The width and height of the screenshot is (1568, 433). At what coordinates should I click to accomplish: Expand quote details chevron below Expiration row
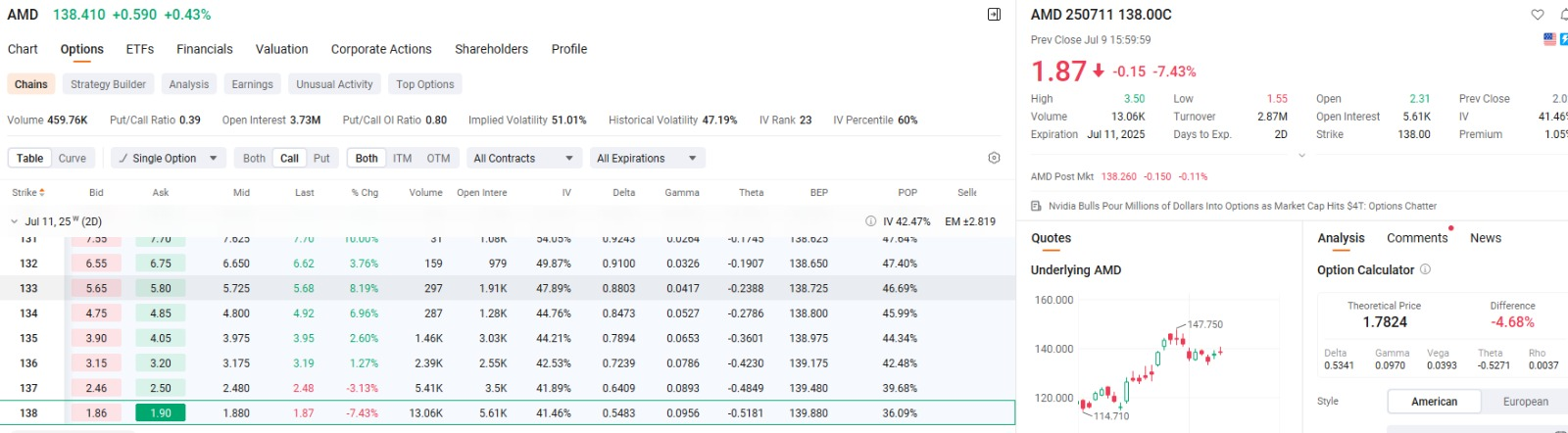pos(1301,155)
